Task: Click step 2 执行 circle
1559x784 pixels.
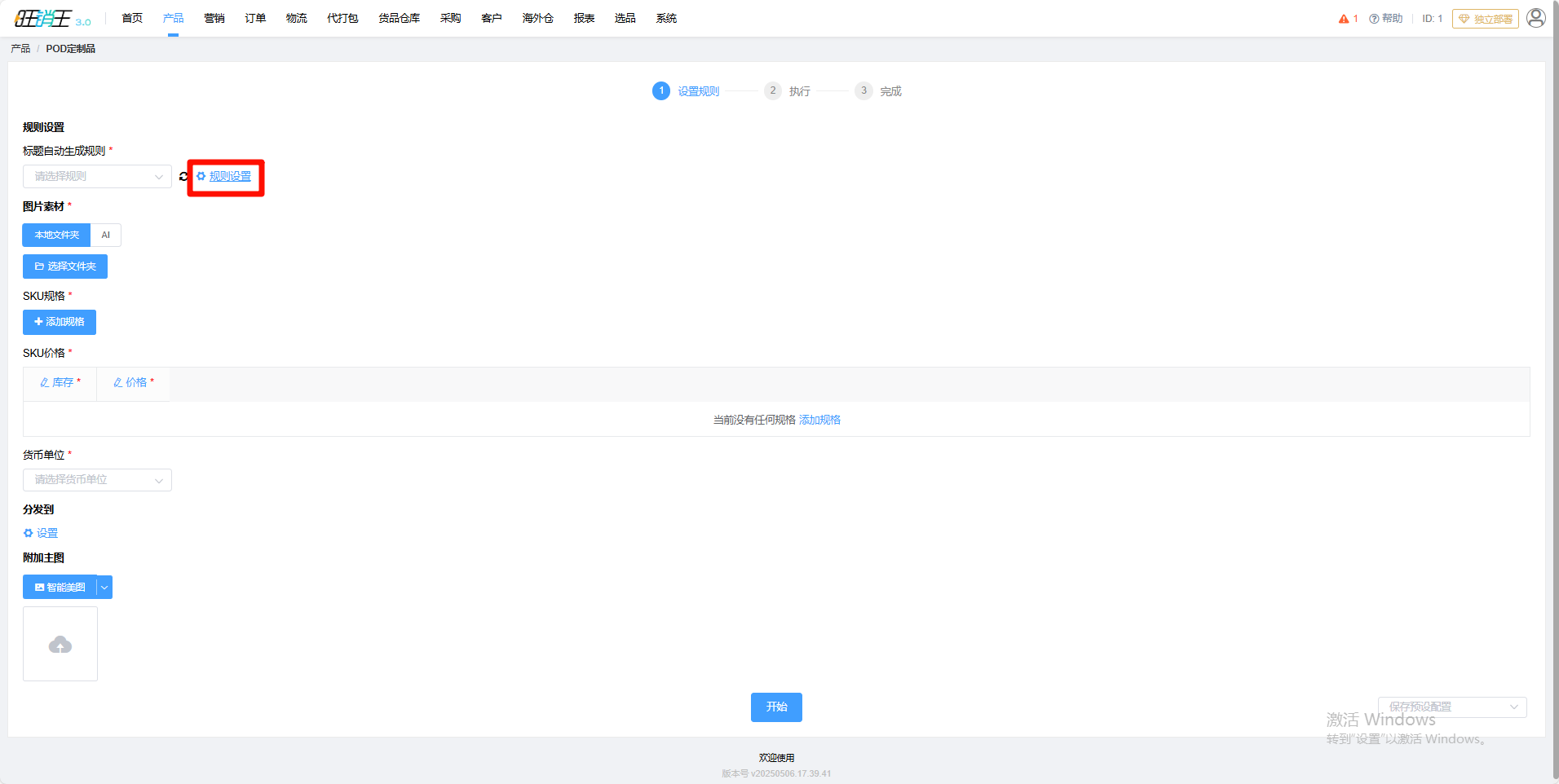Action: pyautogui.click(x=773, y=90)
